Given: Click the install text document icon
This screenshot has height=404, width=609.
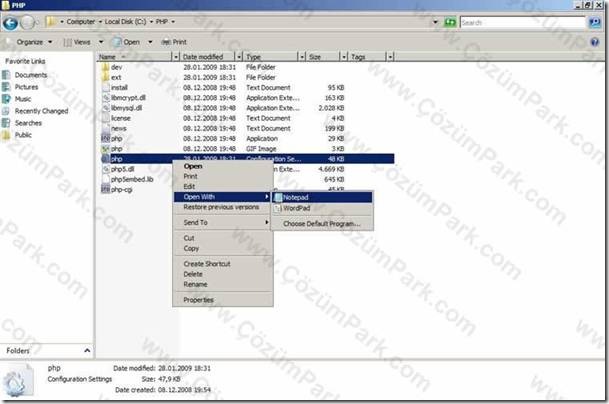Looking at the screenshot, I should 106,88.
